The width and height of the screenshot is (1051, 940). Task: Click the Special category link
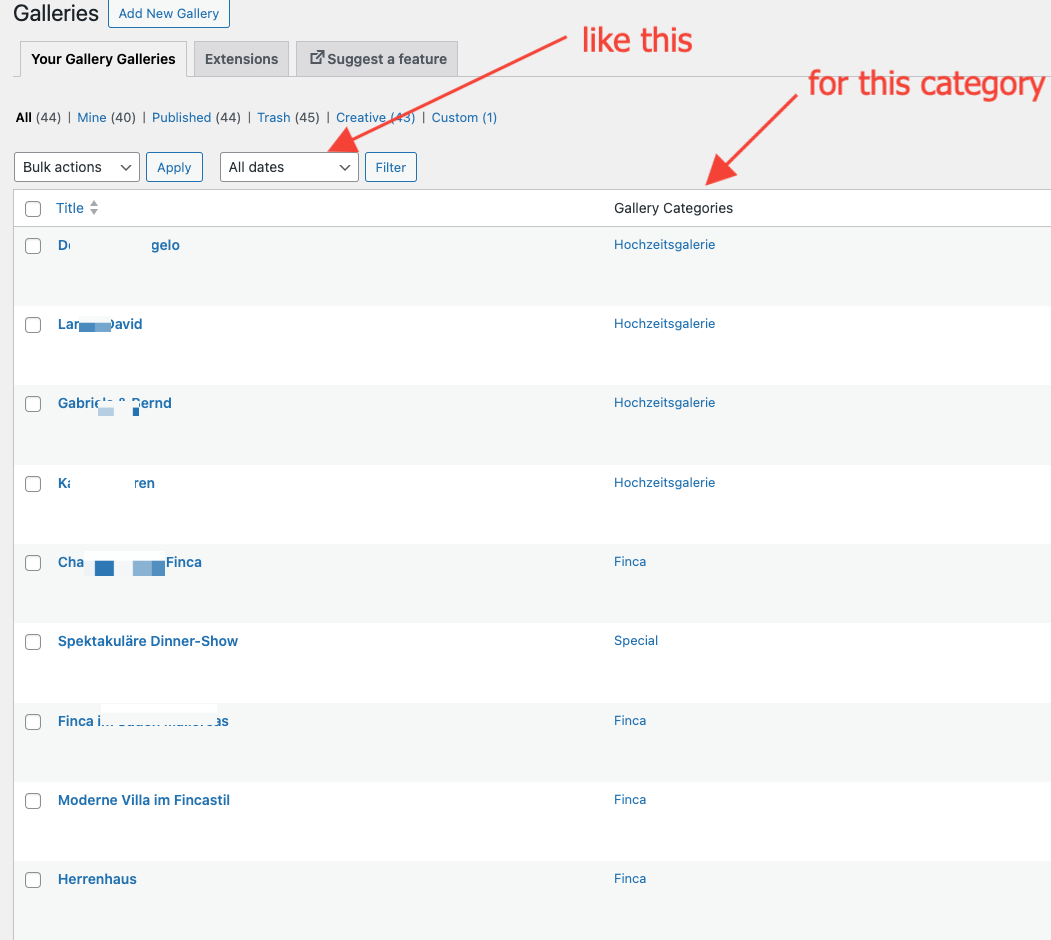pos(635,640)
